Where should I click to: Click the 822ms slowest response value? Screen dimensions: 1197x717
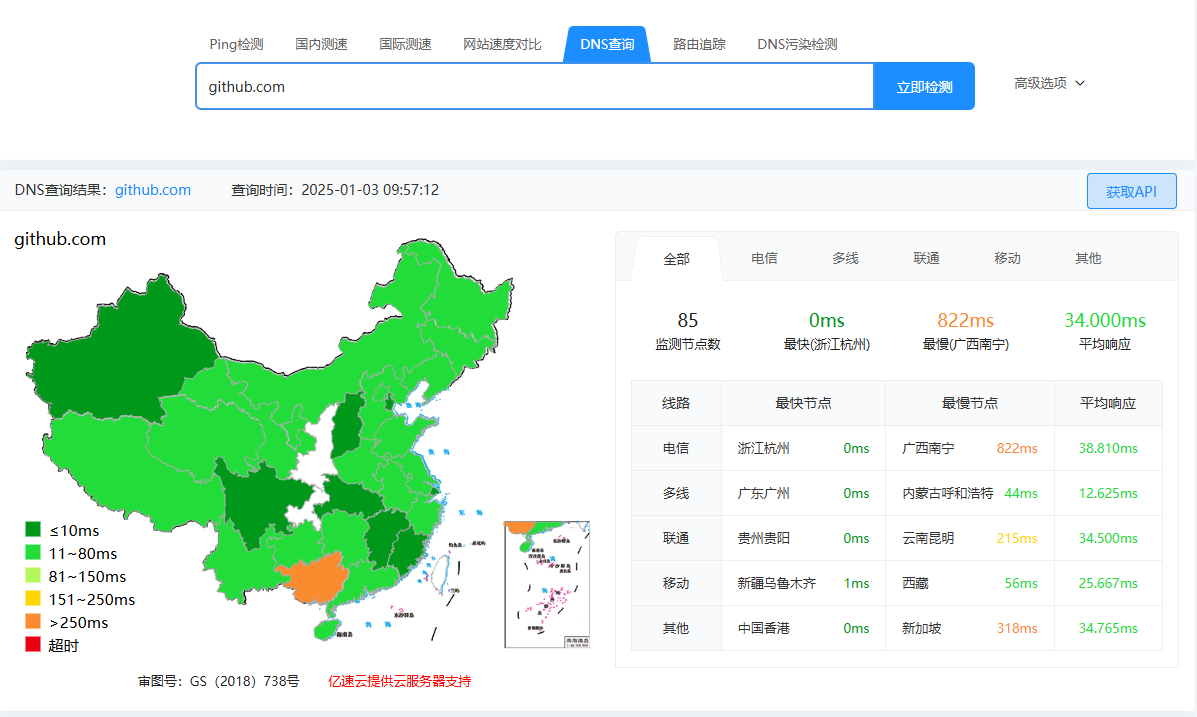point(966,320)
